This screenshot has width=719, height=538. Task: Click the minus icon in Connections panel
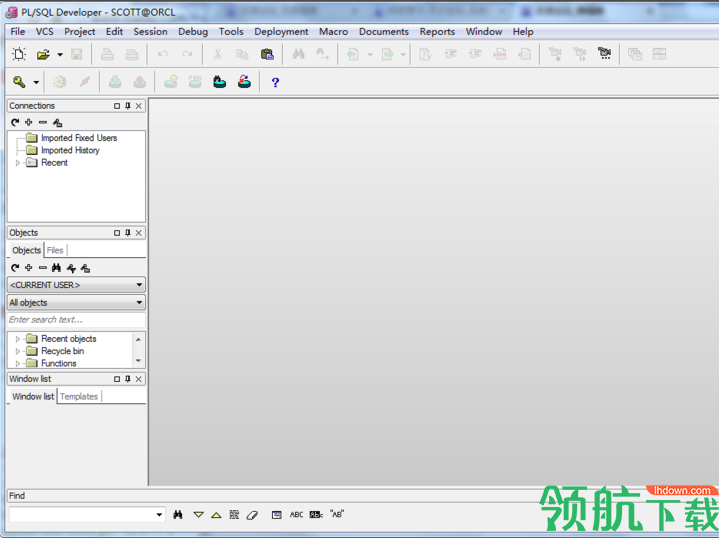click(x=43, y=122)
